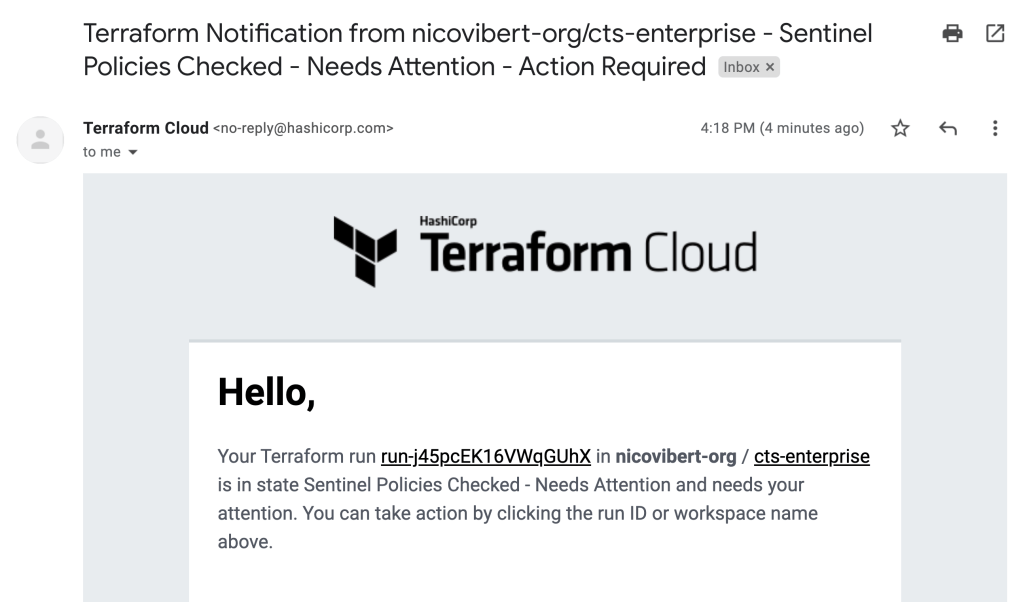
Task: Click the 4:18 PM timestamp
Action: [x=782, y=128]
